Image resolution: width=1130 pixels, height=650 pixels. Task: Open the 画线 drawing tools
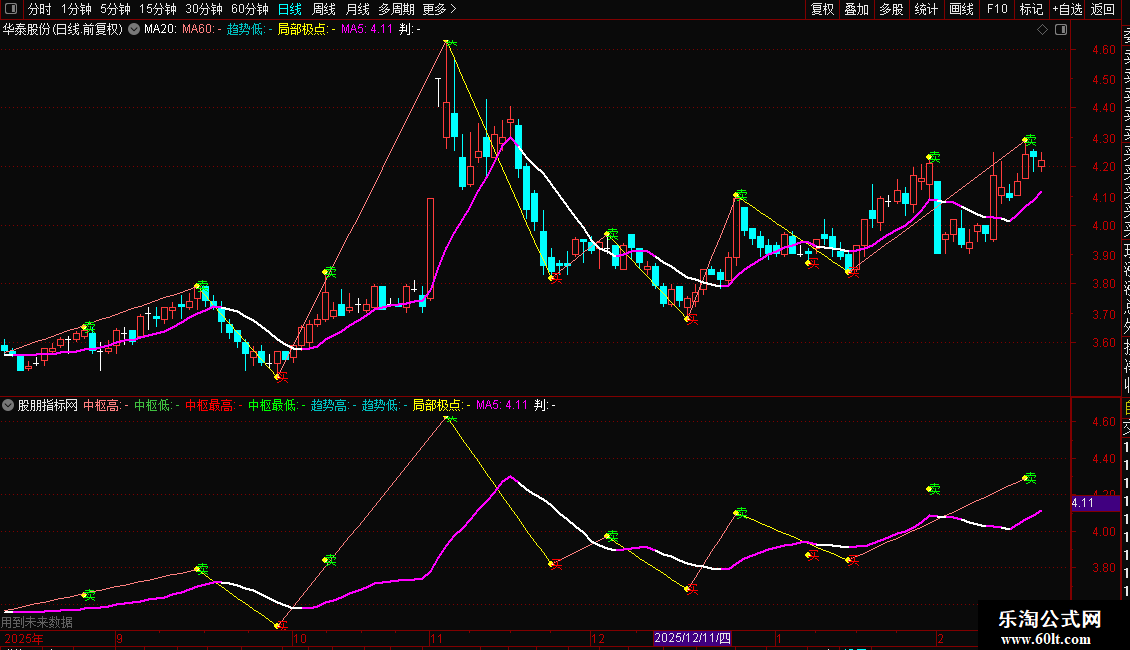click(x=961, y=9)
